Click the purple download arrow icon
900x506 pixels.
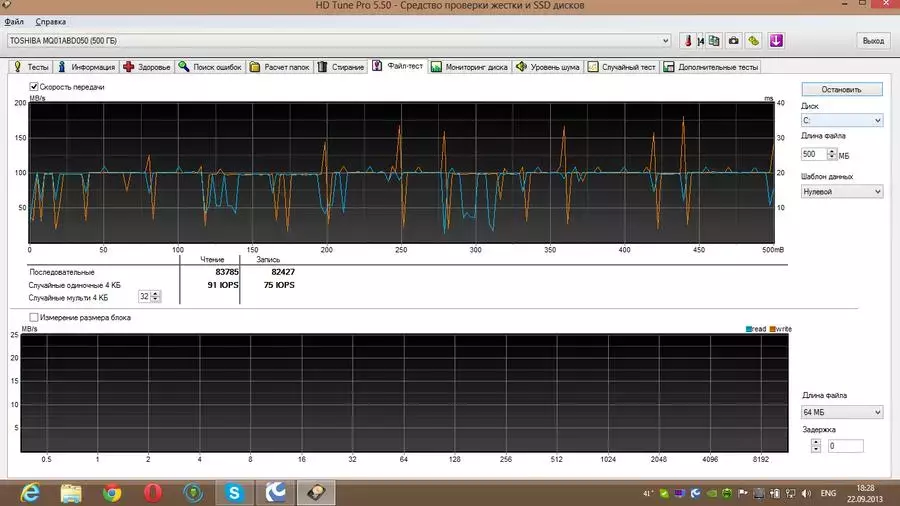[776, 41]
